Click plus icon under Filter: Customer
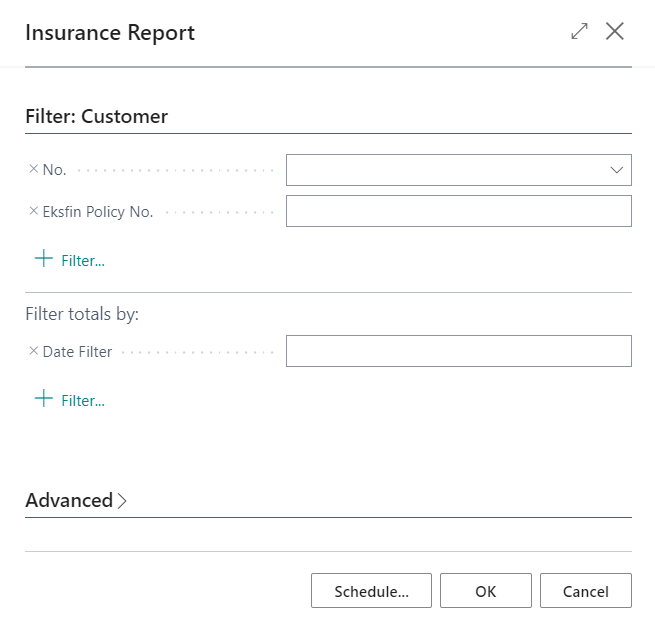Image resolution: width=655 pixels, height=631 pixels. (43, 259)
